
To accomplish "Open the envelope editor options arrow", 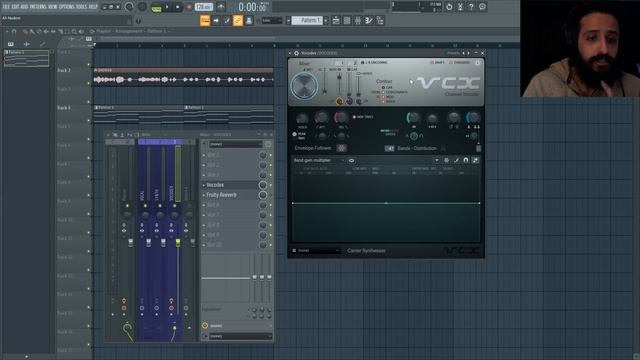I will point(437,160).
